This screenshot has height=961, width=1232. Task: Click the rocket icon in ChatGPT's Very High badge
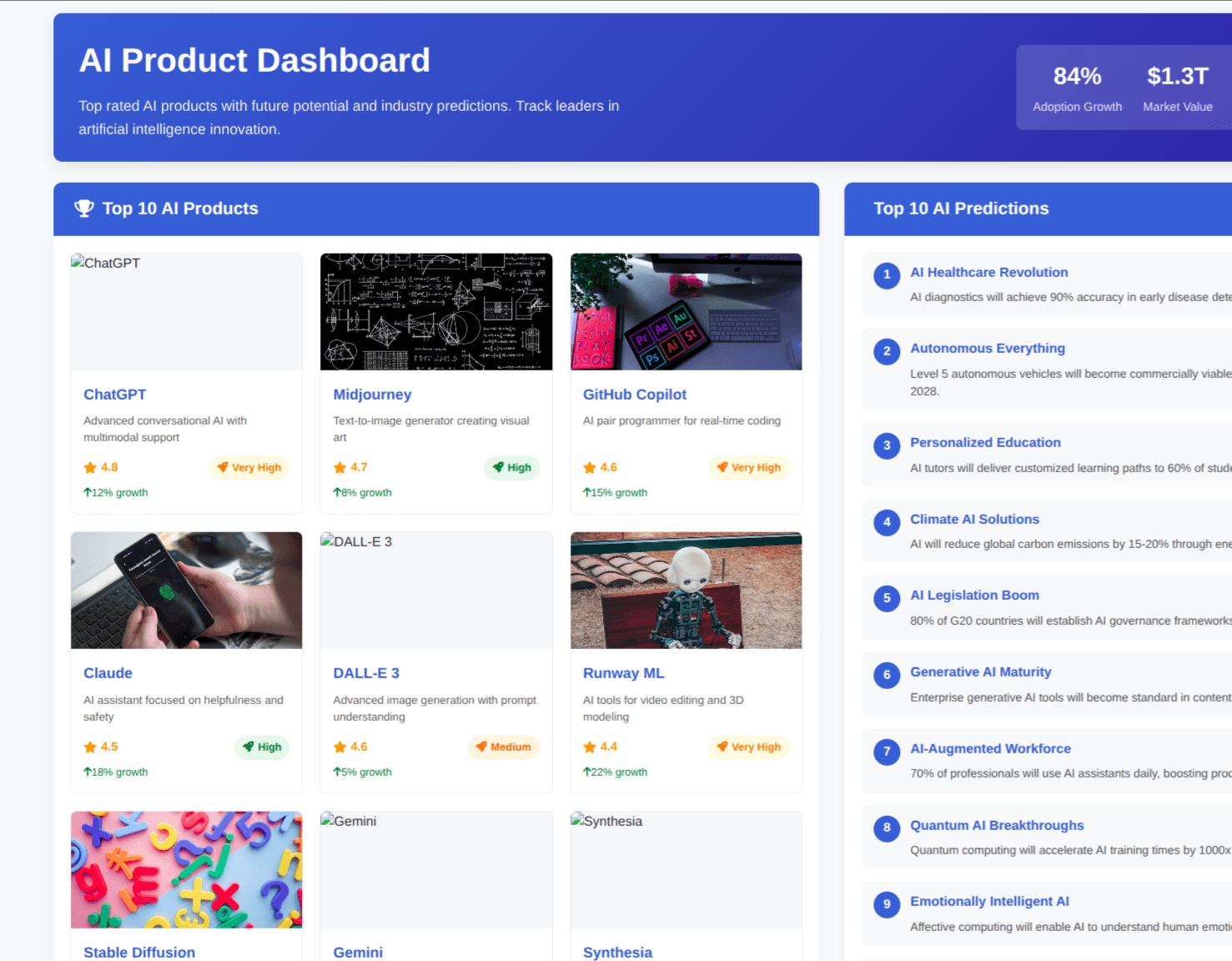click(x=223, y=467)
